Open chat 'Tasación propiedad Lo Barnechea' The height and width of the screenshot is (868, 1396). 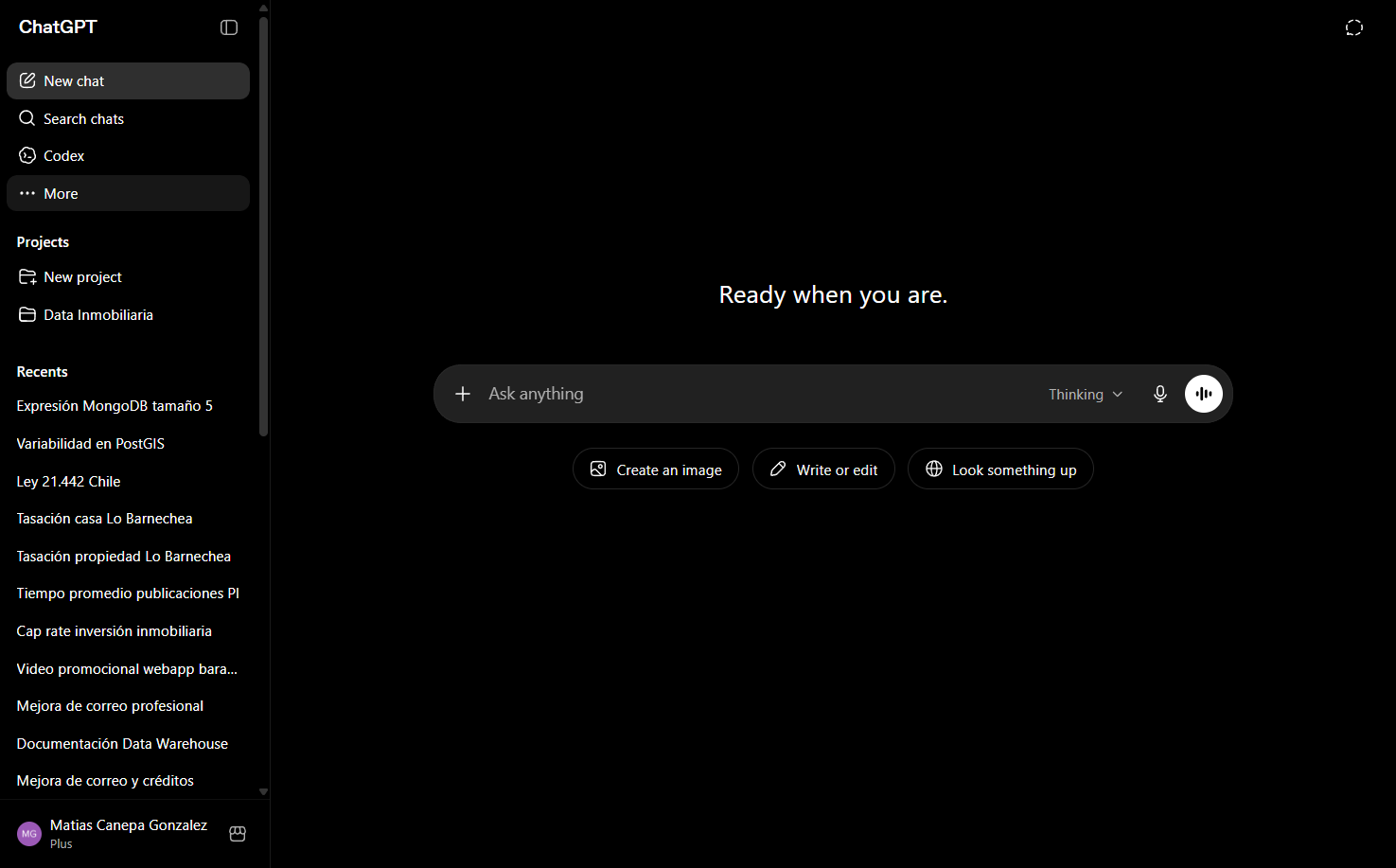pyautogui.click(x=128, y=557)
